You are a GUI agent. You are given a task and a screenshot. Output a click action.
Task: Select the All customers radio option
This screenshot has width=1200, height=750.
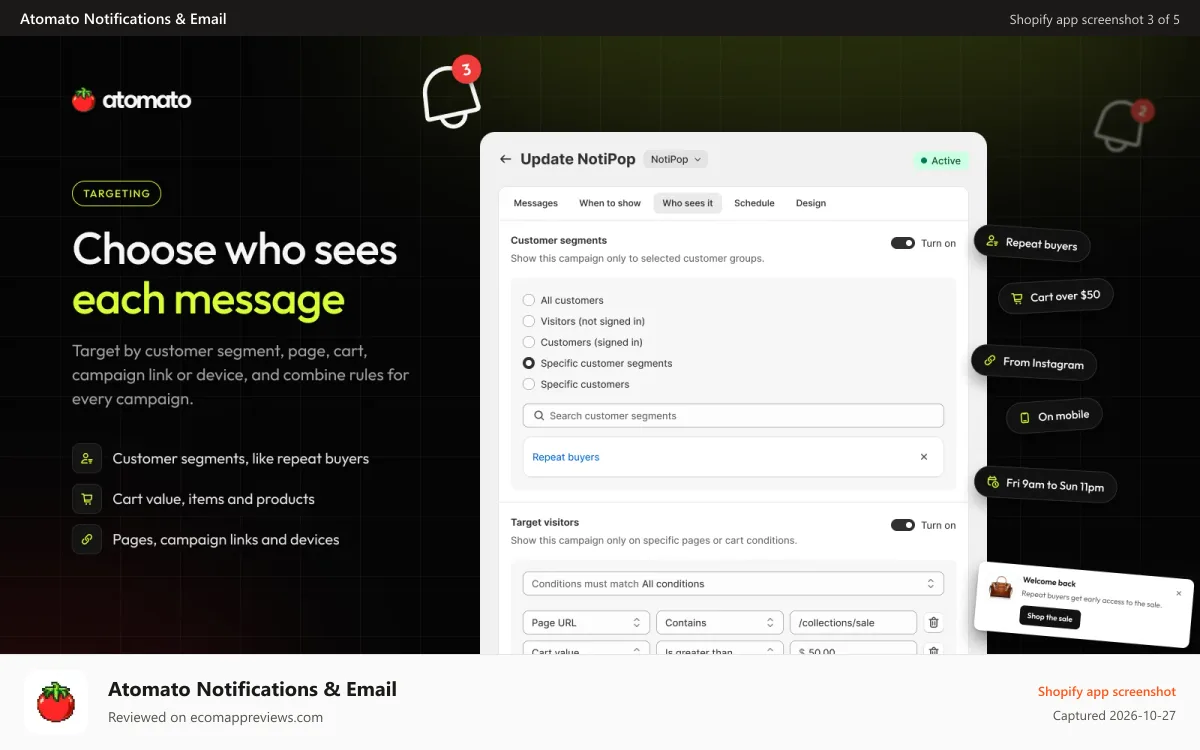[x=529, y=300]
